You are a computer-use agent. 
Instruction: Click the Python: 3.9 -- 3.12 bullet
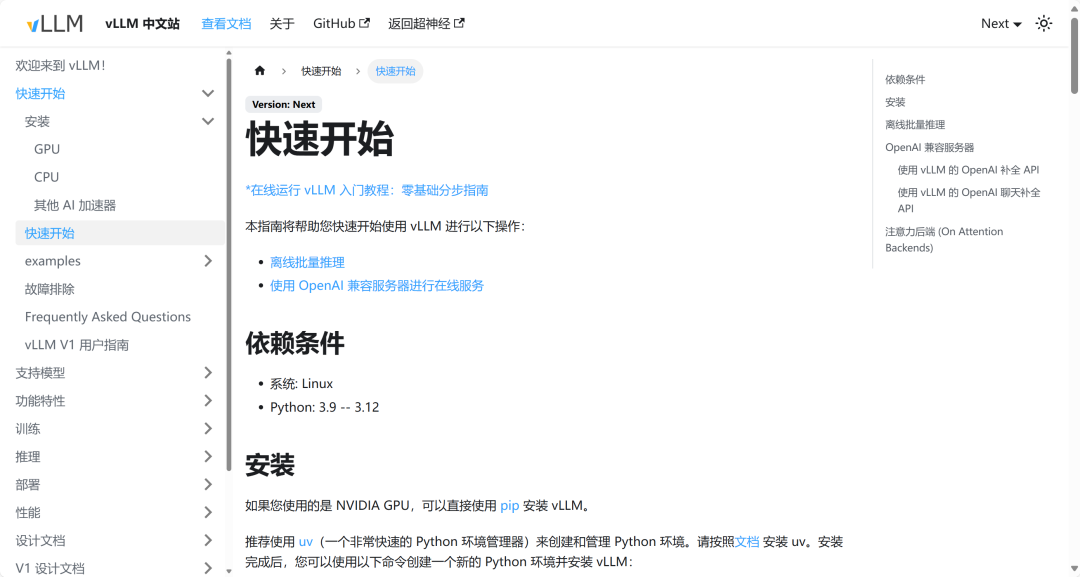324,407
